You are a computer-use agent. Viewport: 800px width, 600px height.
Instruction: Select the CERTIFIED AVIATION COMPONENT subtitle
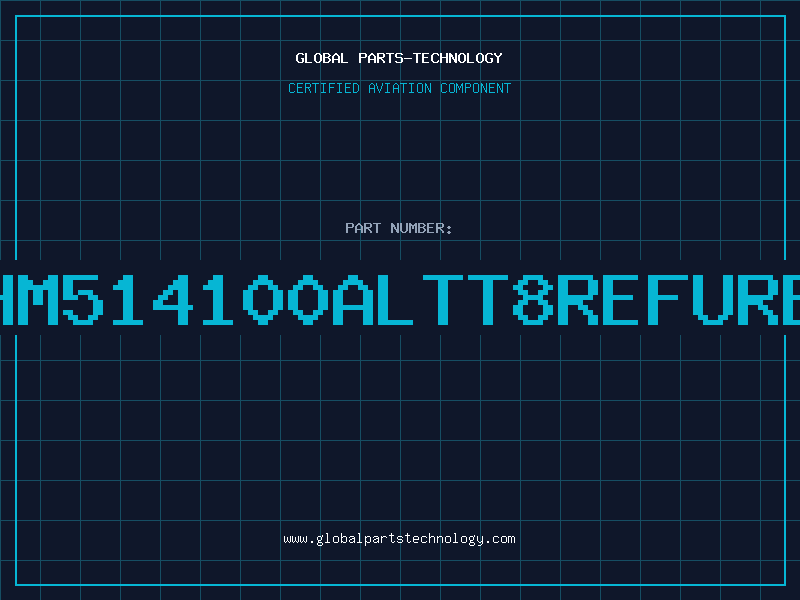pyautogui.click(x=399, y=88)
